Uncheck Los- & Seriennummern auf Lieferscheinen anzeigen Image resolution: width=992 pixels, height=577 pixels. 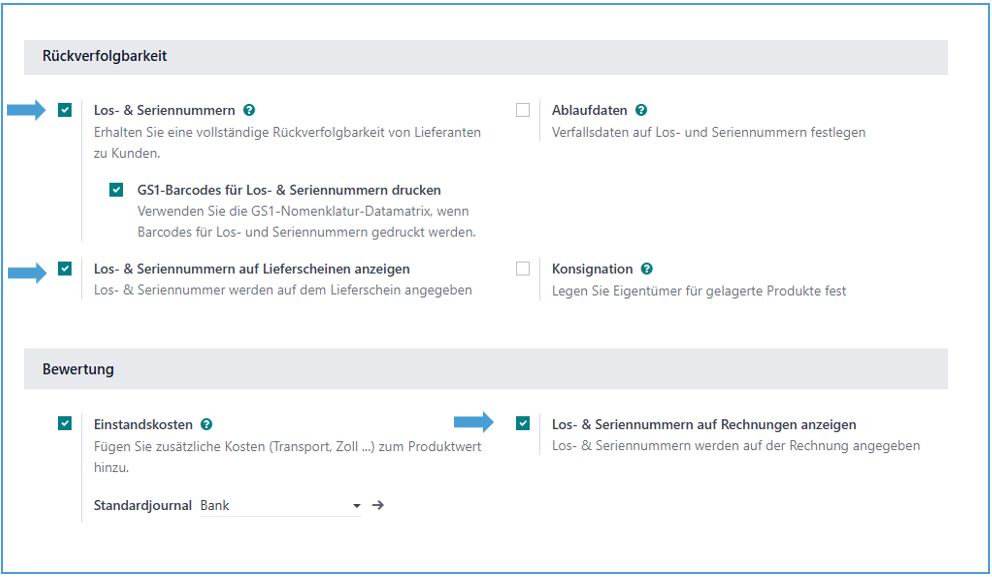(x=65, y=269)
